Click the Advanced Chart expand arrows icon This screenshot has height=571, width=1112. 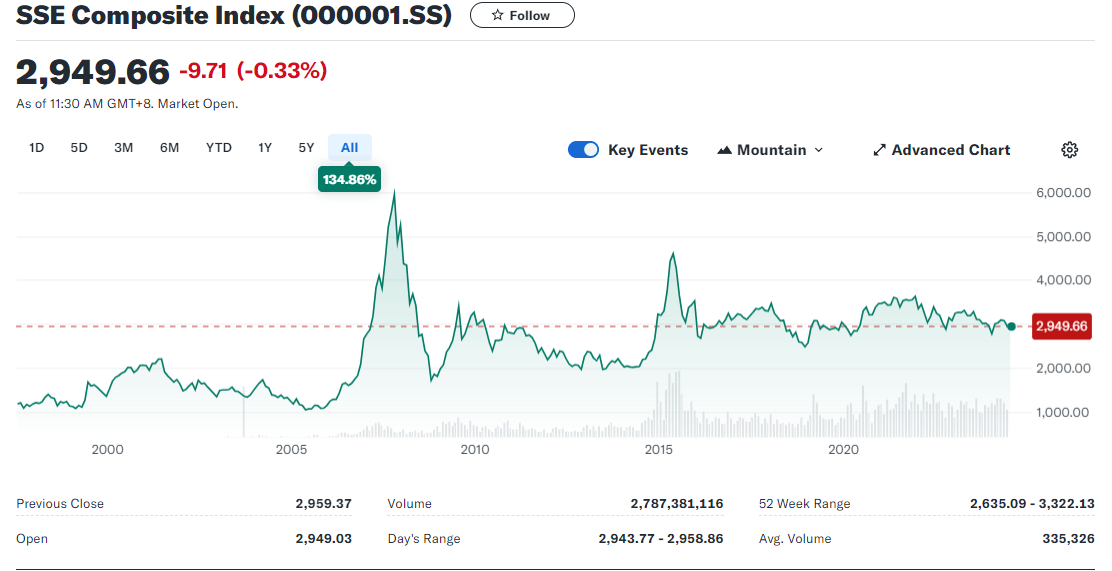[x=879, y=150]
